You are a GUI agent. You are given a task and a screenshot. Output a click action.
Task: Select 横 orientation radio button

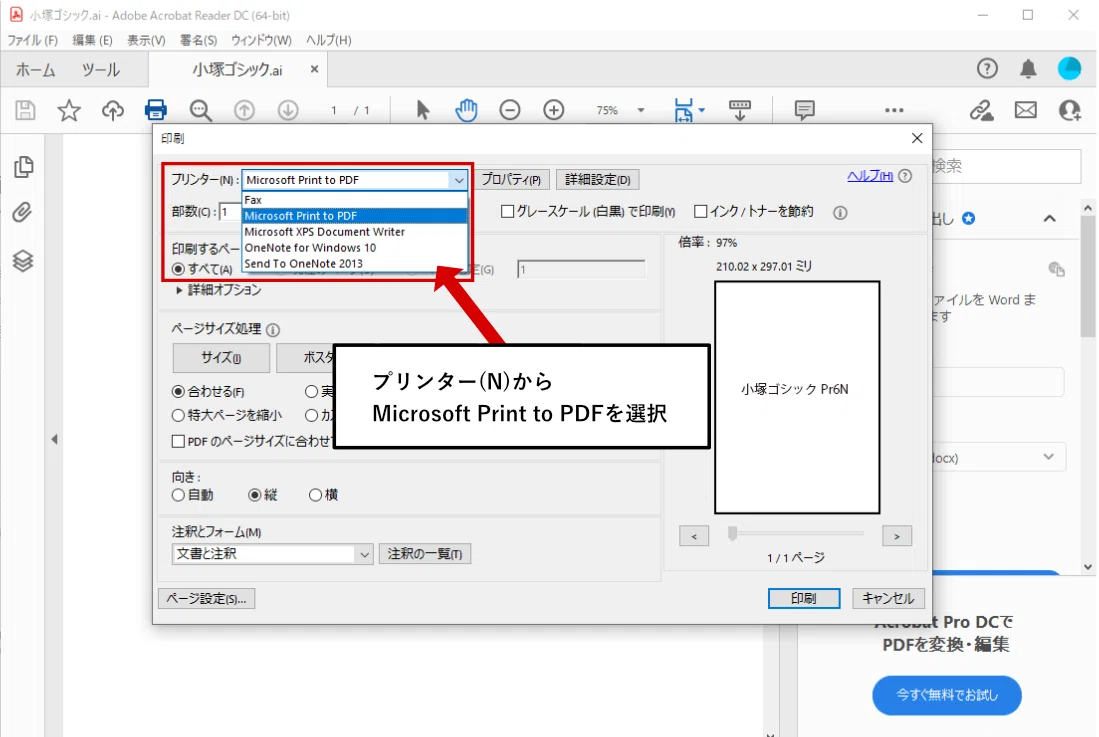[315, 495]
